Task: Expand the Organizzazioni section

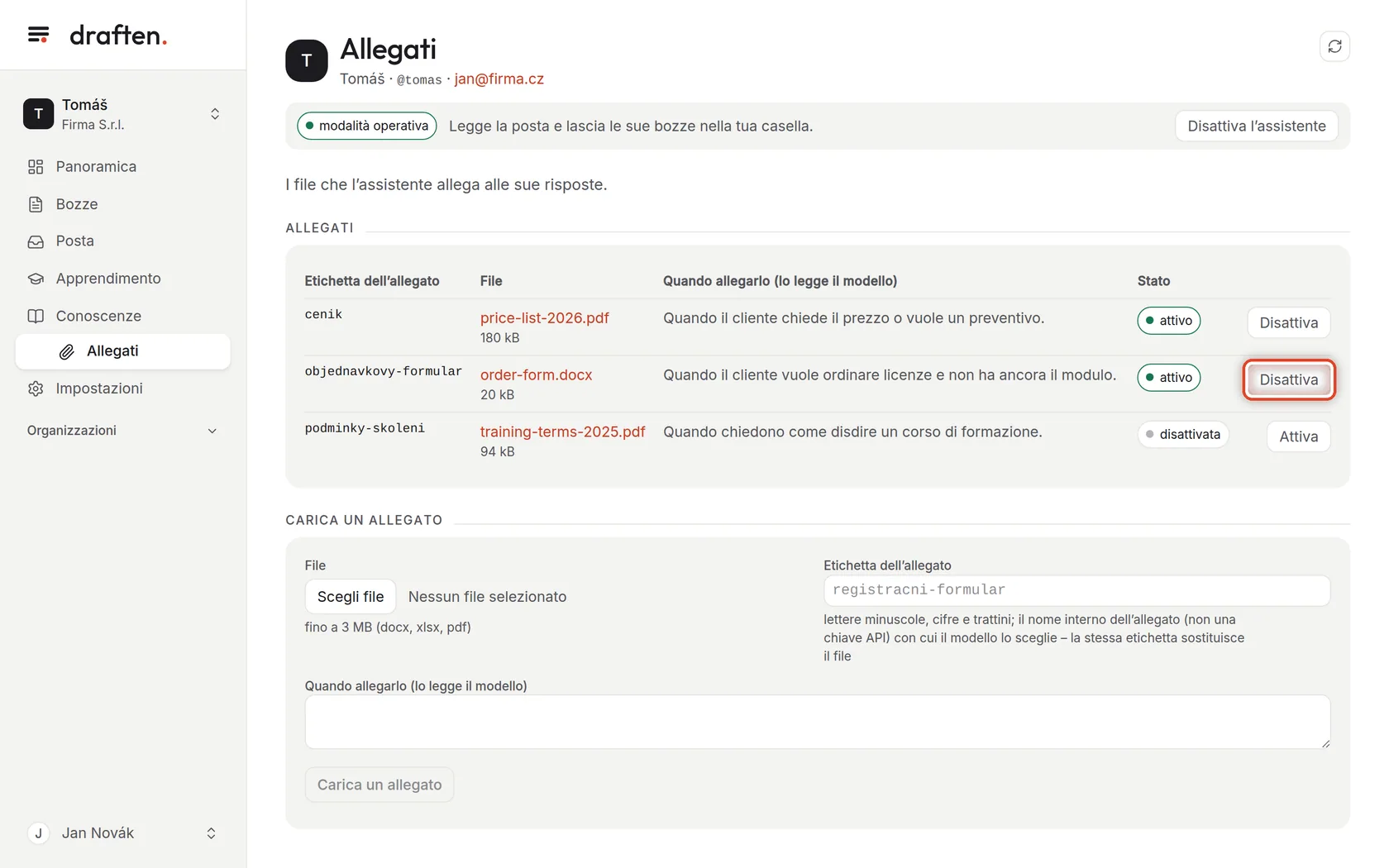Action: 123,431
